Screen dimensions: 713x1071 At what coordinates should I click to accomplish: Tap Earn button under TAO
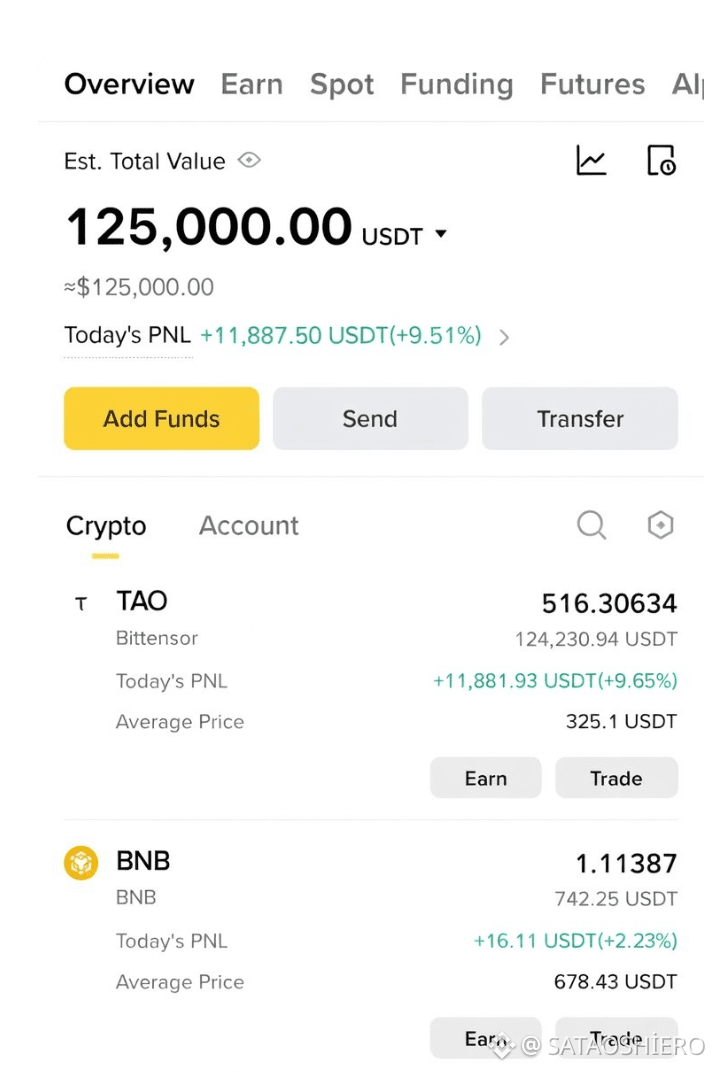(x=486, y=778)
